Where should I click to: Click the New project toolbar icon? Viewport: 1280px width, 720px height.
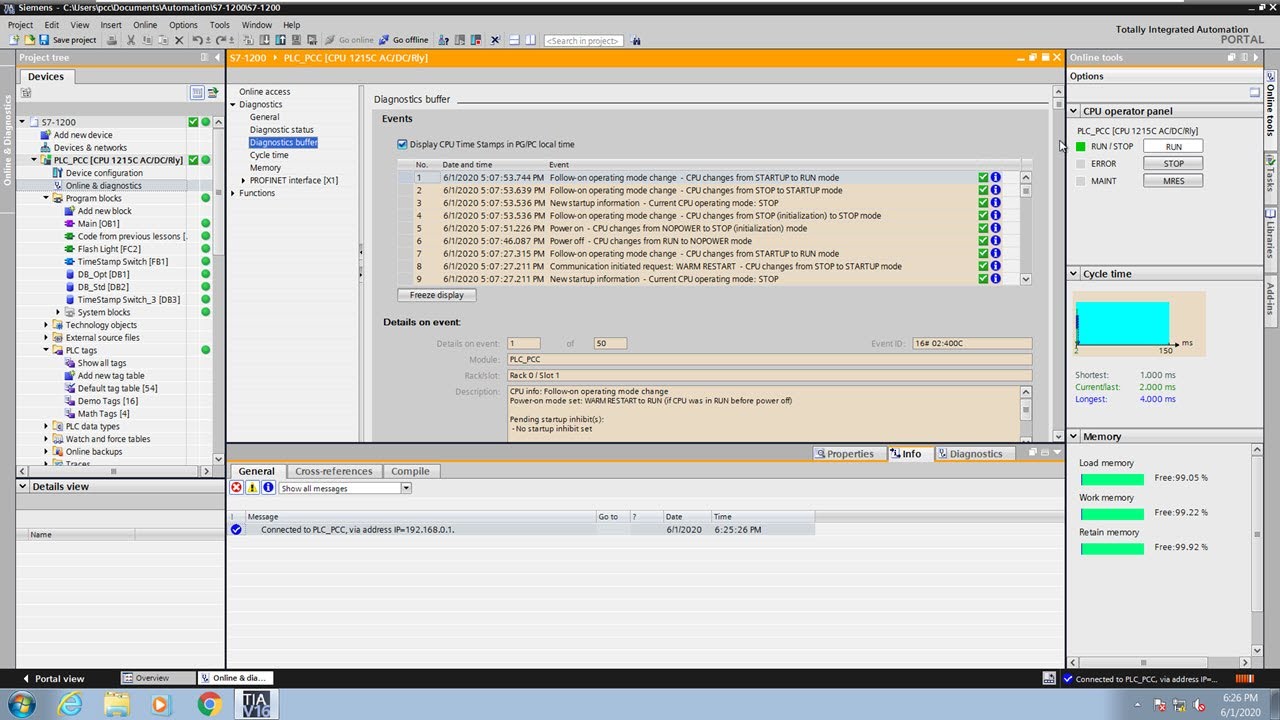point(14,40)
